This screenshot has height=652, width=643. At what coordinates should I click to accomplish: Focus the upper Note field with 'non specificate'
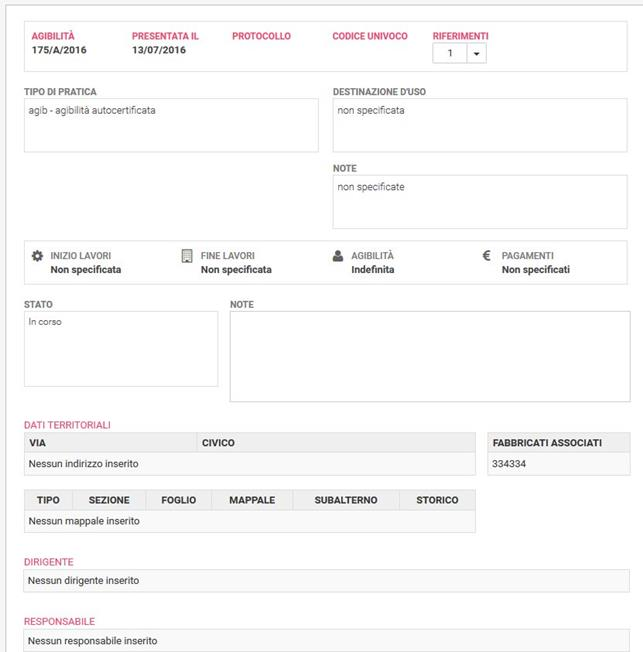point(480,202)
